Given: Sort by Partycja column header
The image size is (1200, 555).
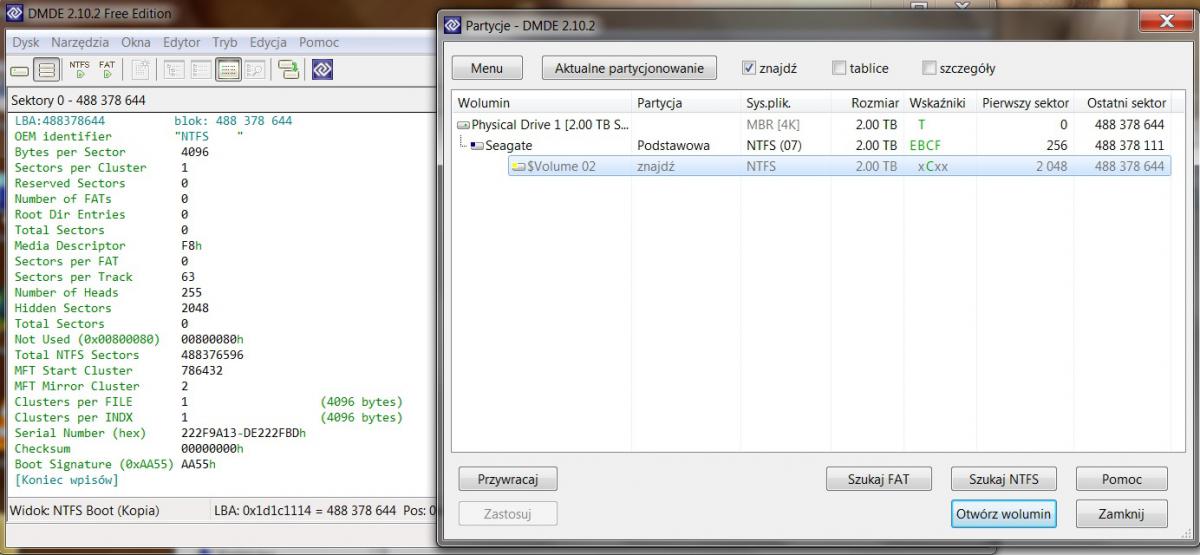Looking at the screenshot, I should click(686, 103).
